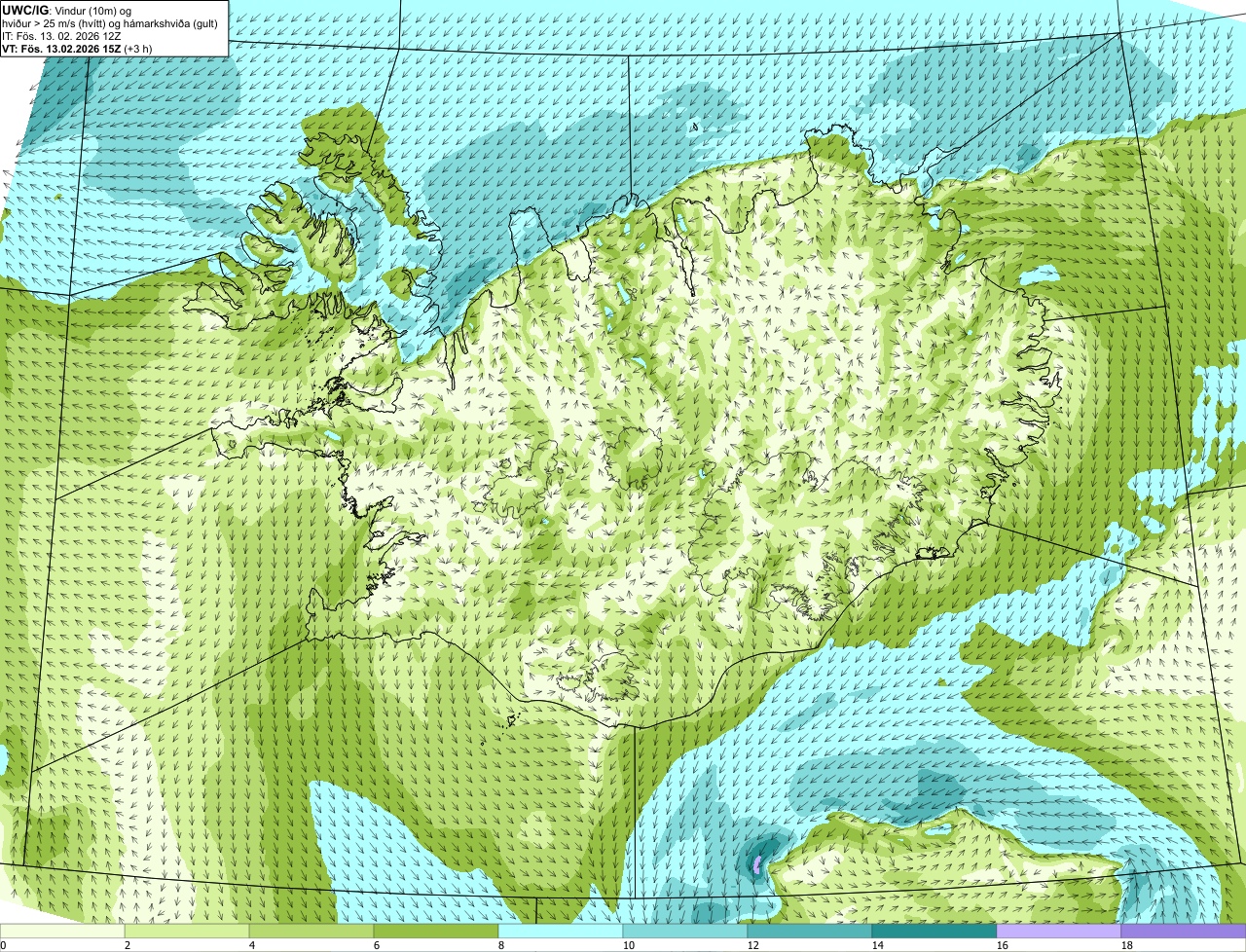Click the legend scale label '2'
Viewport: 1246px width, 952px height.
point(128,945)
